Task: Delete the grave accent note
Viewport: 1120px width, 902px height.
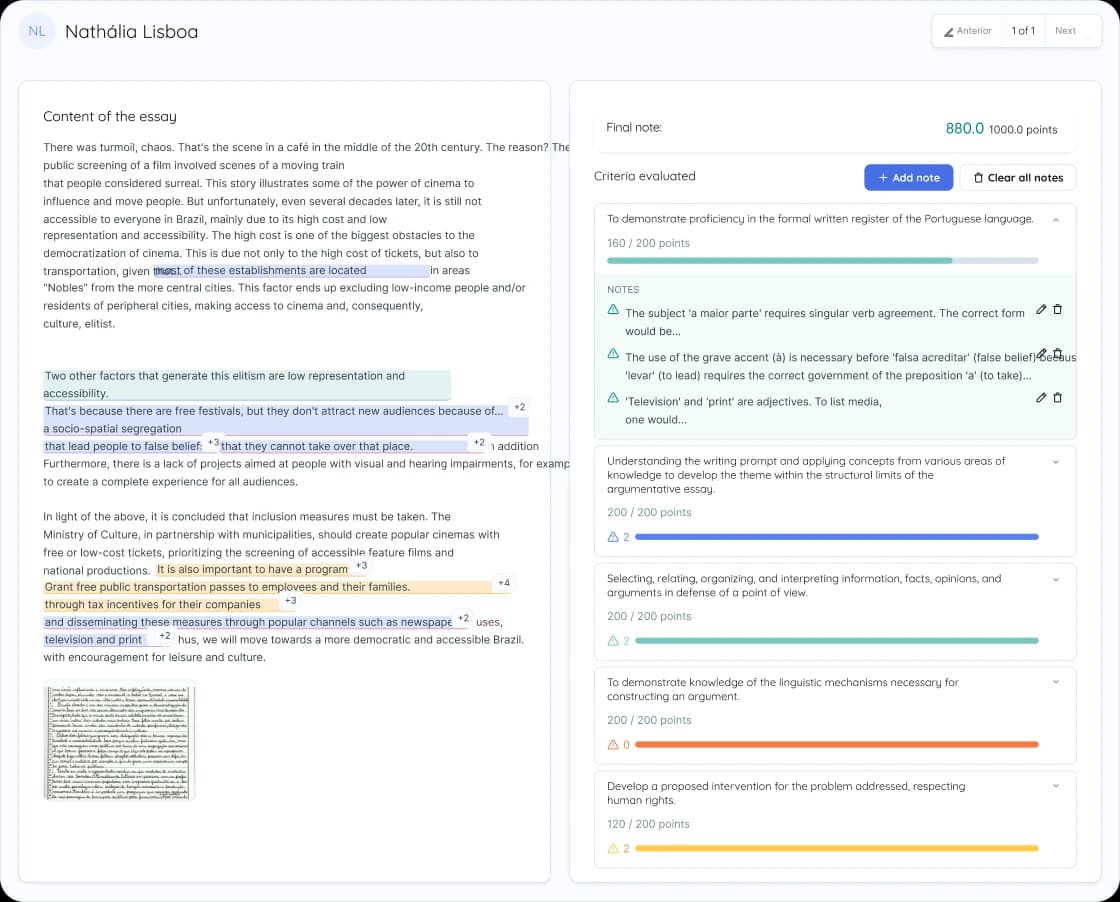Action: pos(1058,354)
